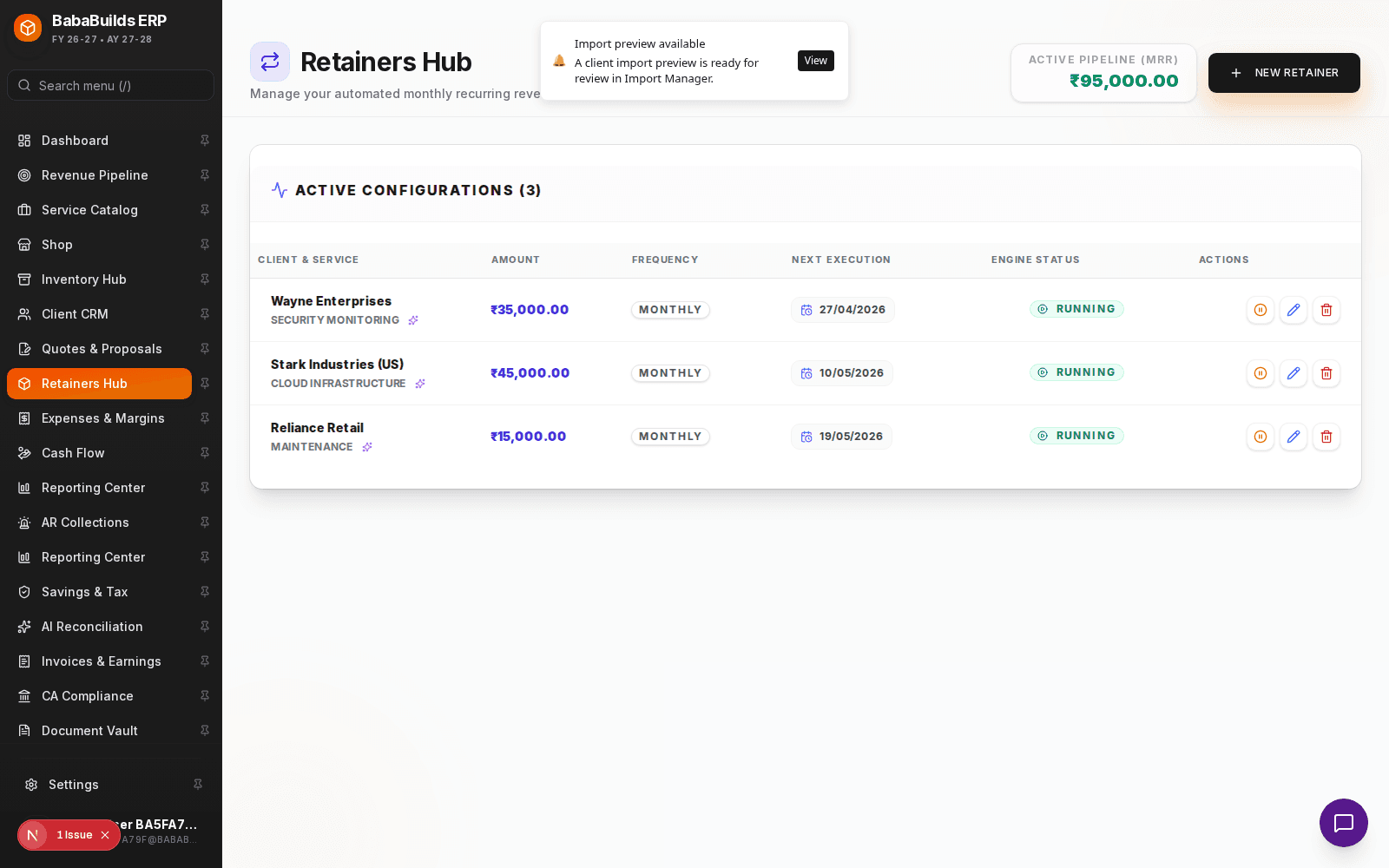1389x868 pixels.
Task: Click the BabaBuilds ERP logo icon
Action: click(x=28, y=28)
